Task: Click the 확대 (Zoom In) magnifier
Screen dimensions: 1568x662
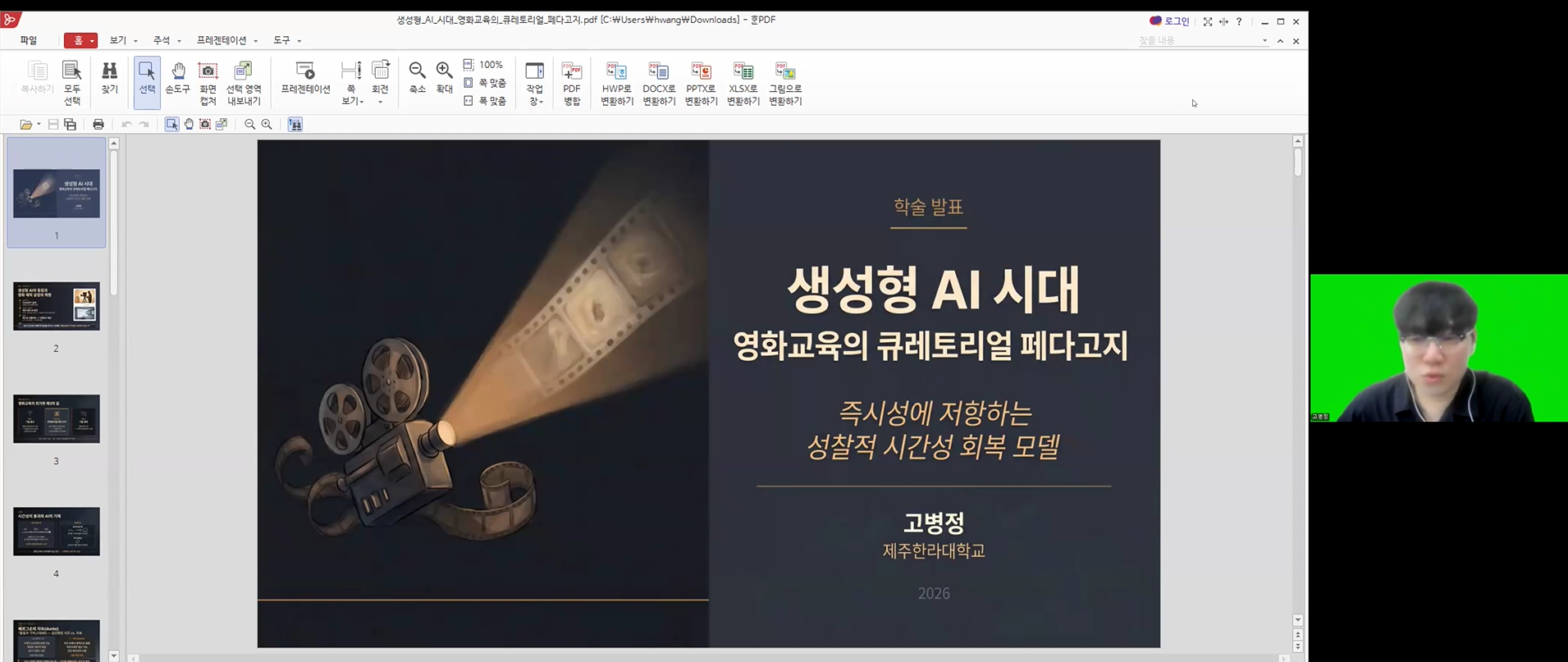Action: (444, 77)
